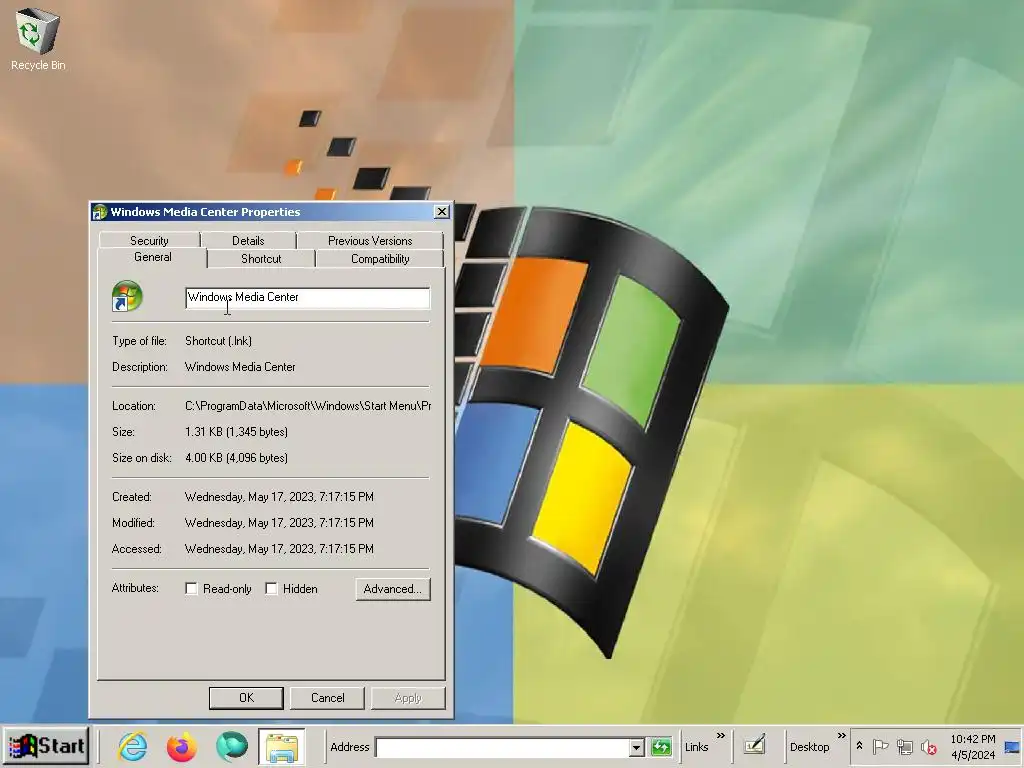
Task: Click the Location path text
Action: tap(308, 406)
